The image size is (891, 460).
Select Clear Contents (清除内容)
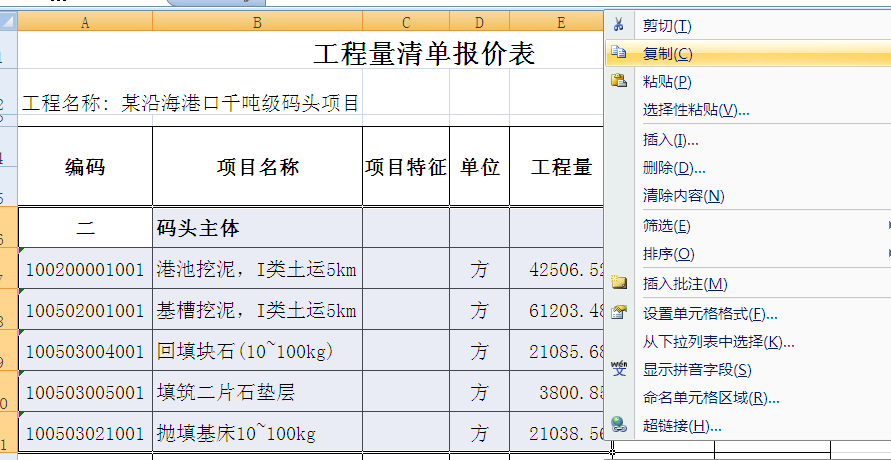pos(683,196)
